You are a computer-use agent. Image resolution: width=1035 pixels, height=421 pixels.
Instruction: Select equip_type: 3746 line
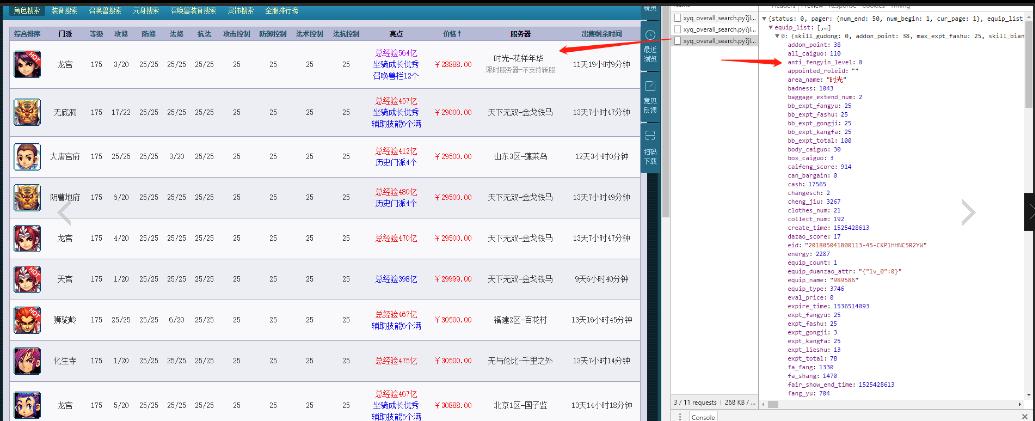pyautogui.click(x=814, y=288)
